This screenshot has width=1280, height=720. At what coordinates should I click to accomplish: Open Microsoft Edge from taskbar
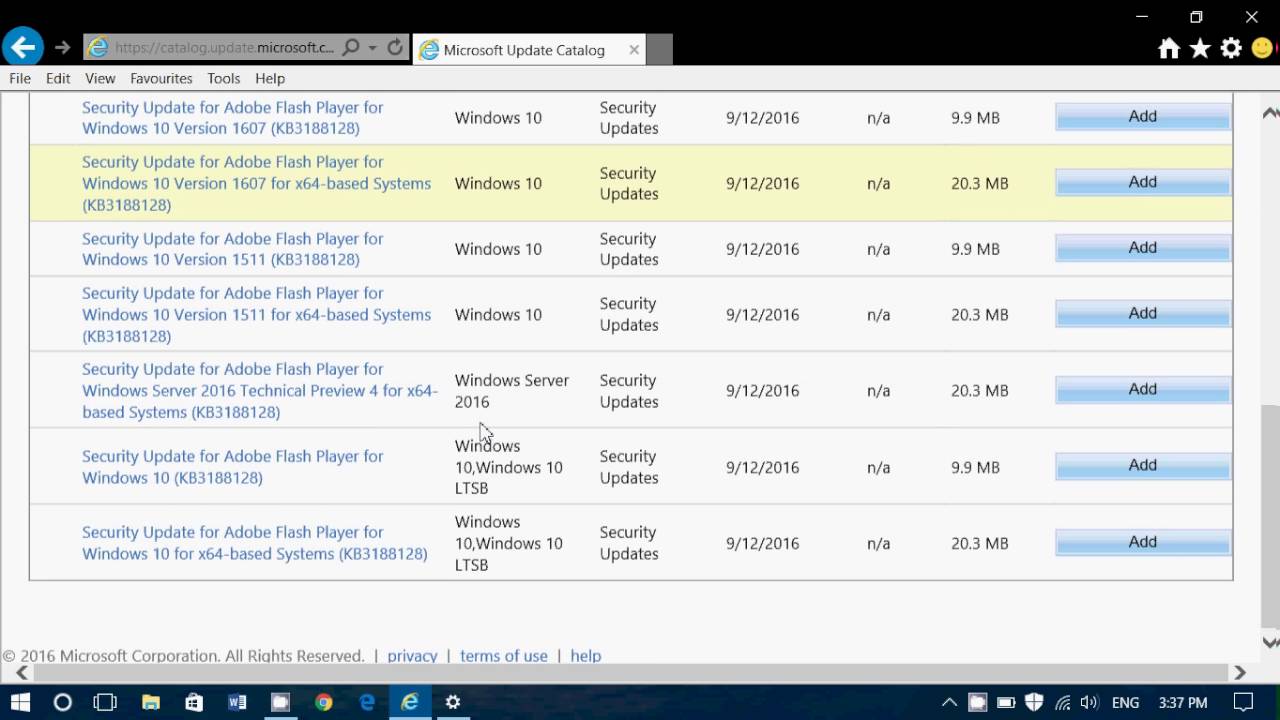point(367,702)
